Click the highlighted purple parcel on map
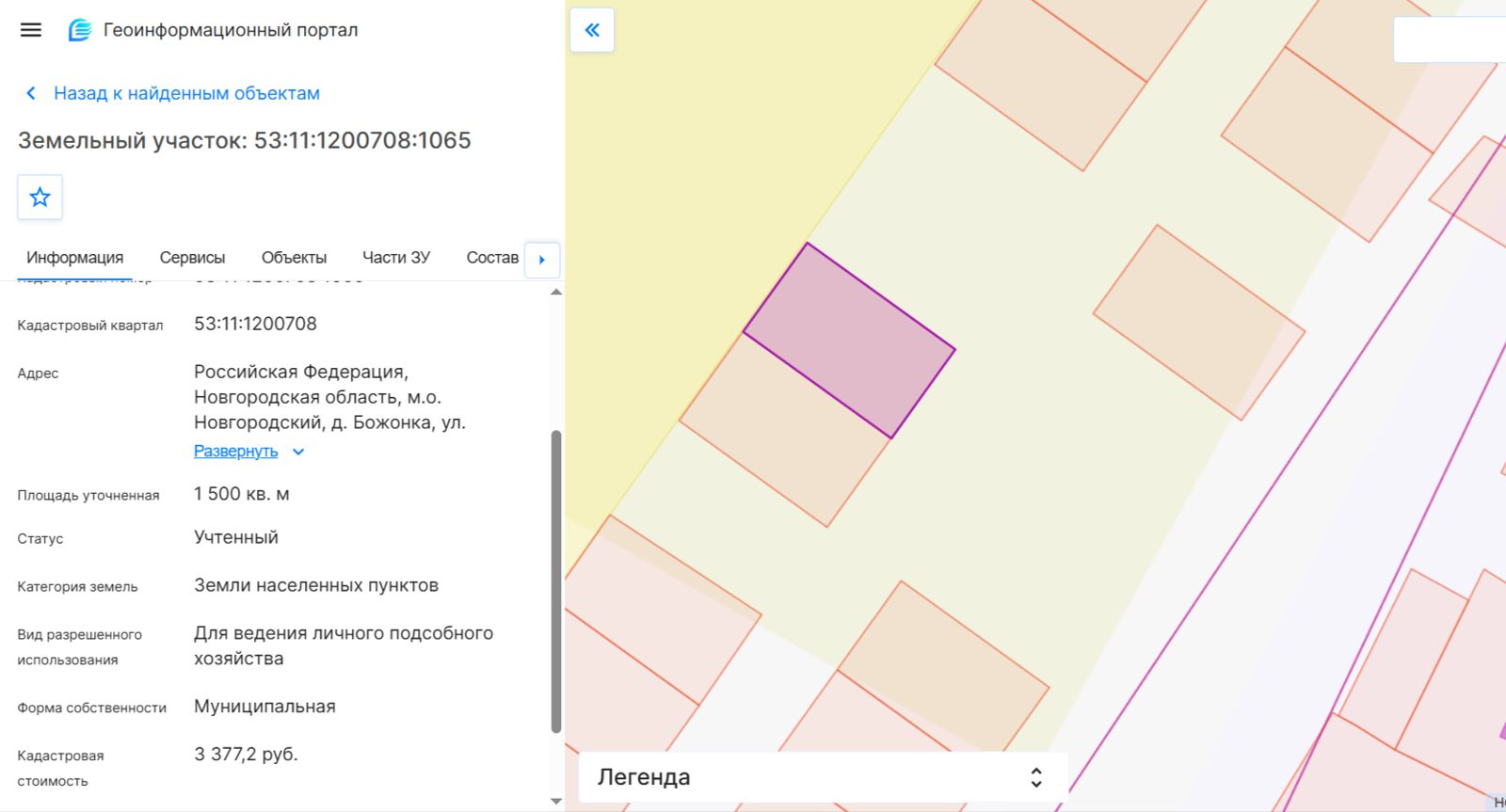The height and width of the screenshot is (812, 1506). [x=849, y=341]
